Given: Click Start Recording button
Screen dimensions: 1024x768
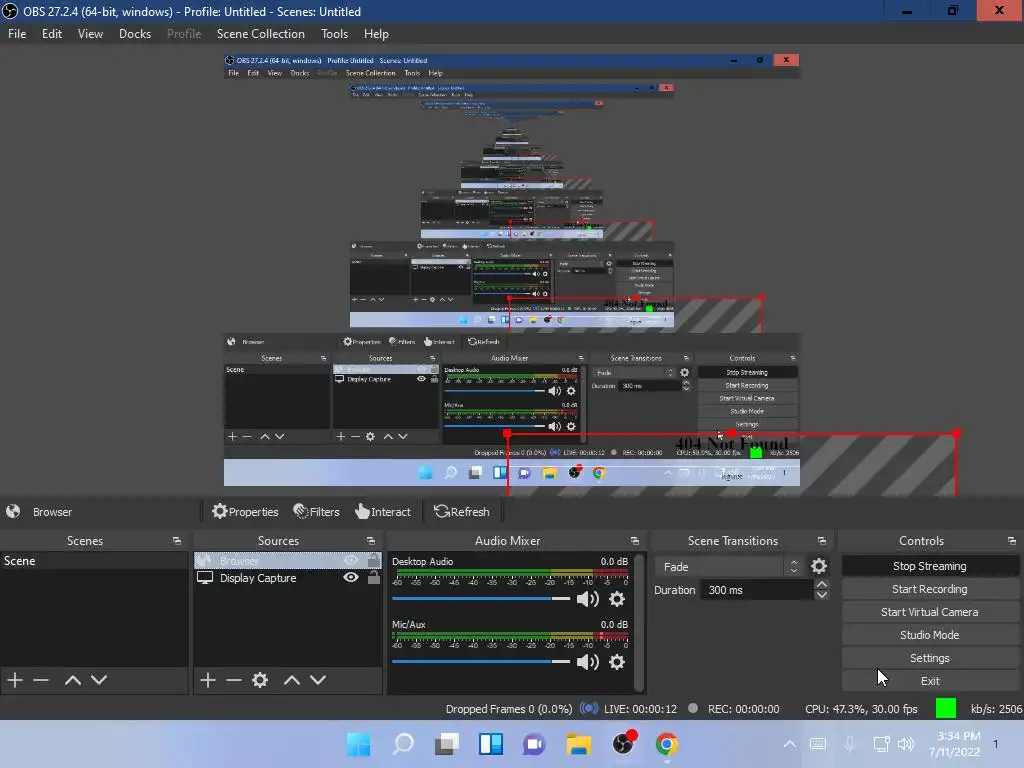Looking at the screenshot, I should [929, 589].
